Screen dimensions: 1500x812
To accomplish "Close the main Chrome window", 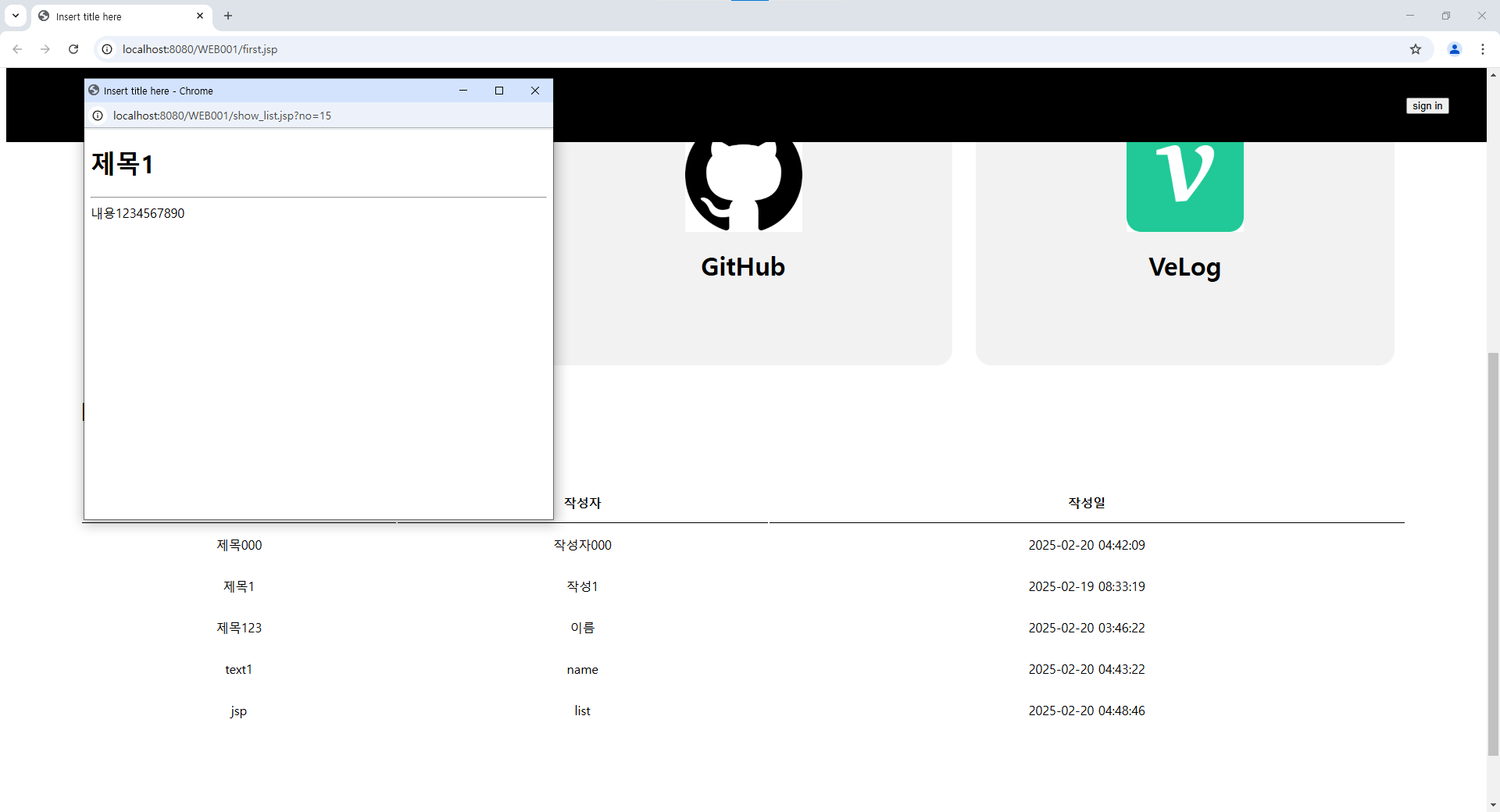I will tap(1482, 16).
